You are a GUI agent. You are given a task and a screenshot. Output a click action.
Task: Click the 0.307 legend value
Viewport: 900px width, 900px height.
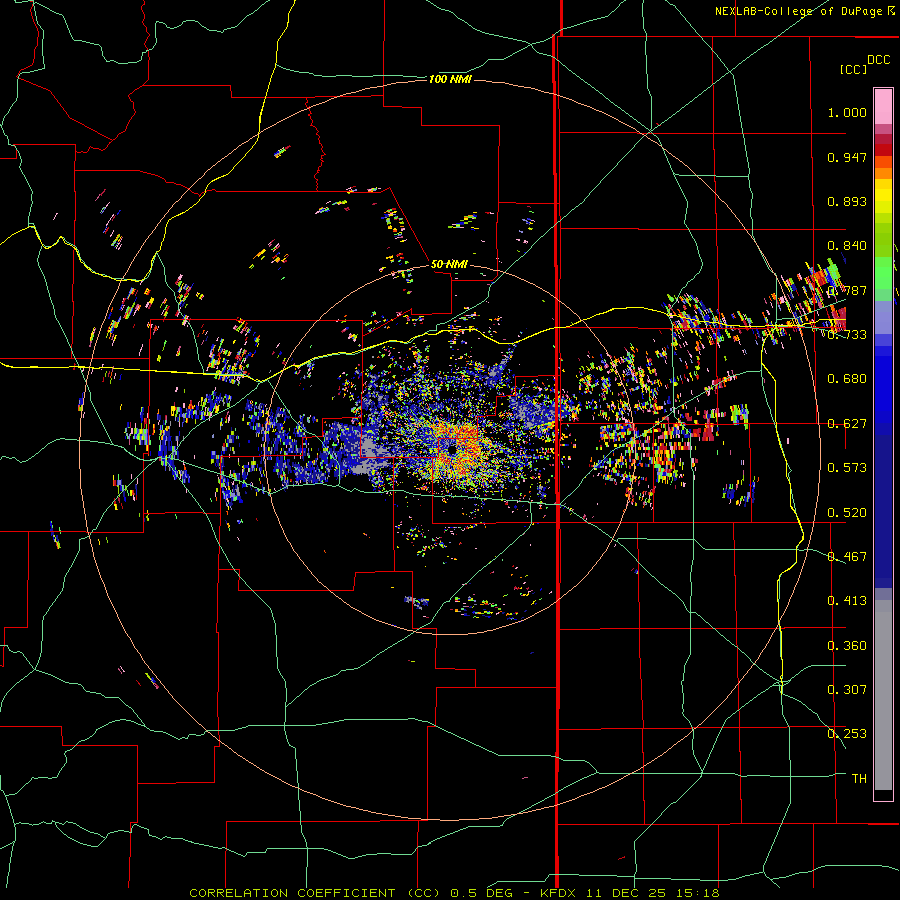847,690
